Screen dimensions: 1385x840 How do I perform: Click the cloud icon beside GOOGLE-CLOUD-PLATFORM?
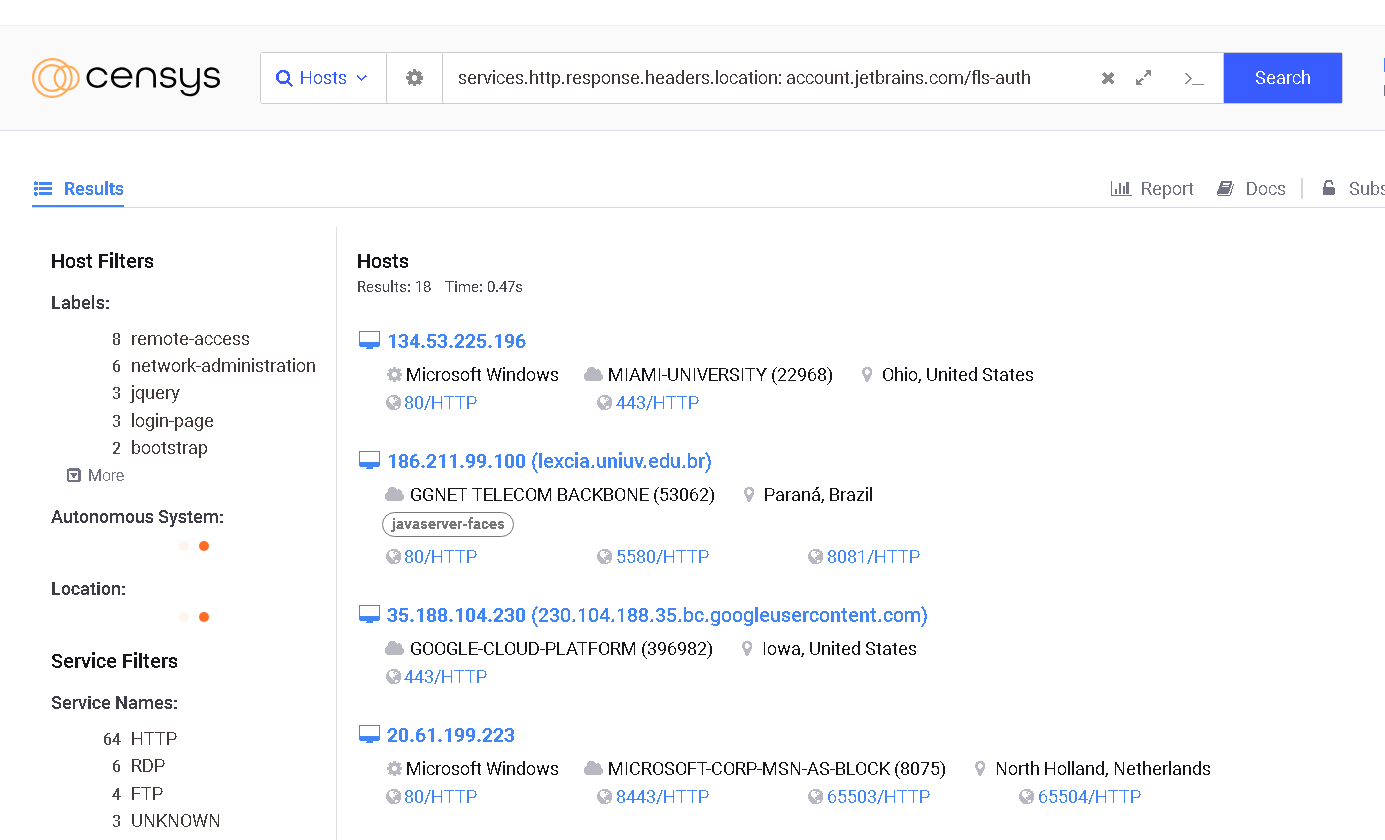394,649
